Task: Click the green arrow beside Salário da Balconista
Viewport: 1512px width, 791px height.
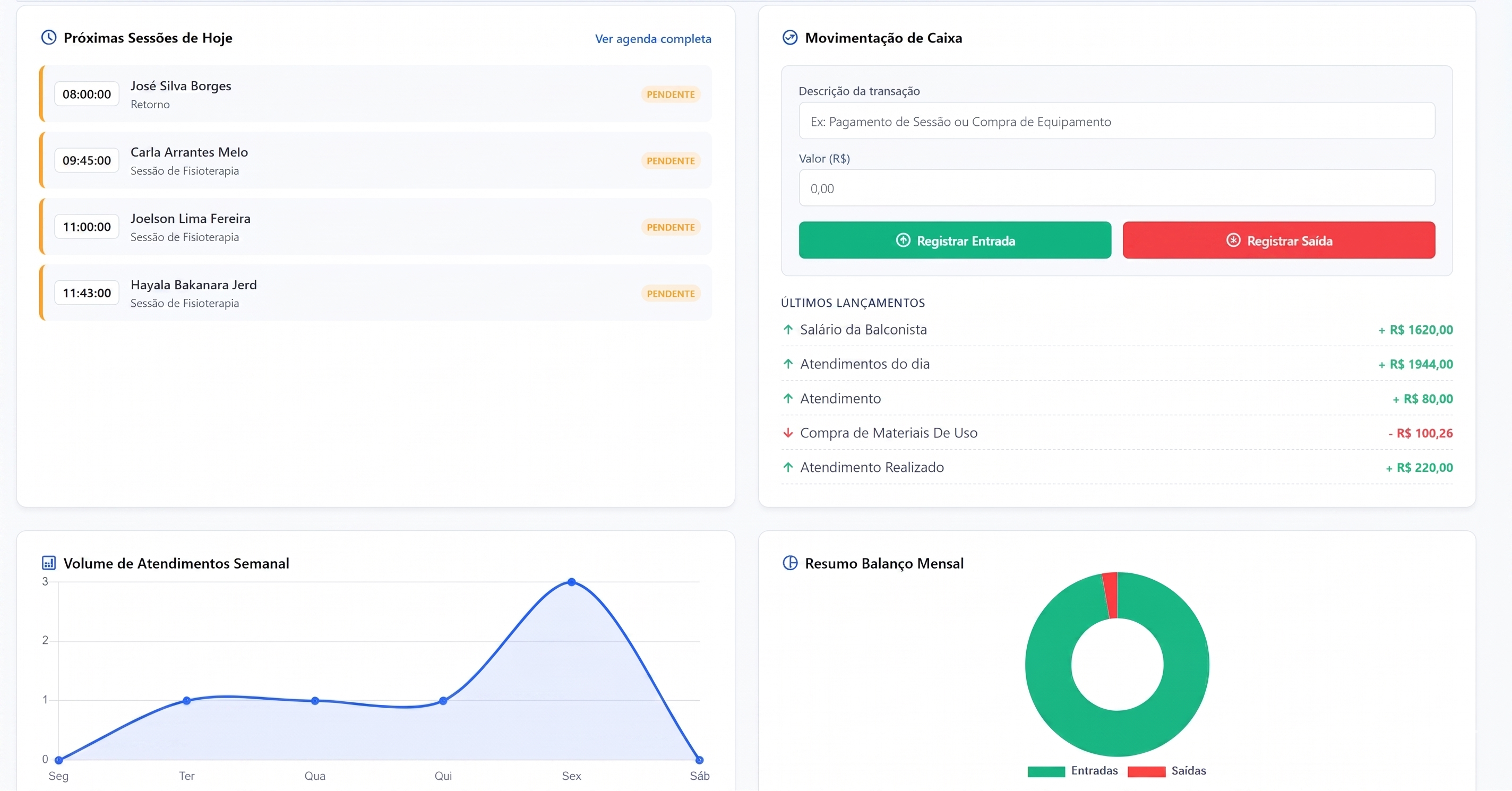Action: [788, 329]
